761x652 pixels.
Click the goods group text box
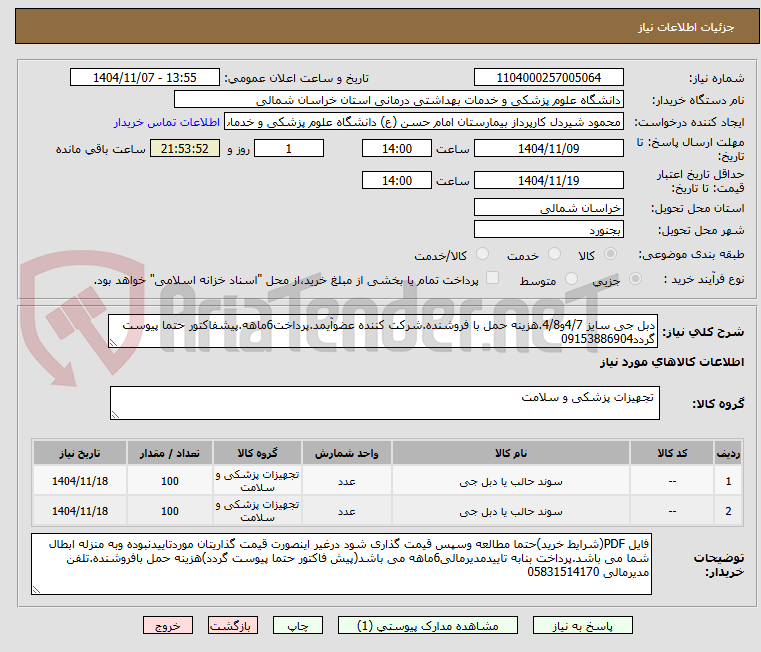384,403
